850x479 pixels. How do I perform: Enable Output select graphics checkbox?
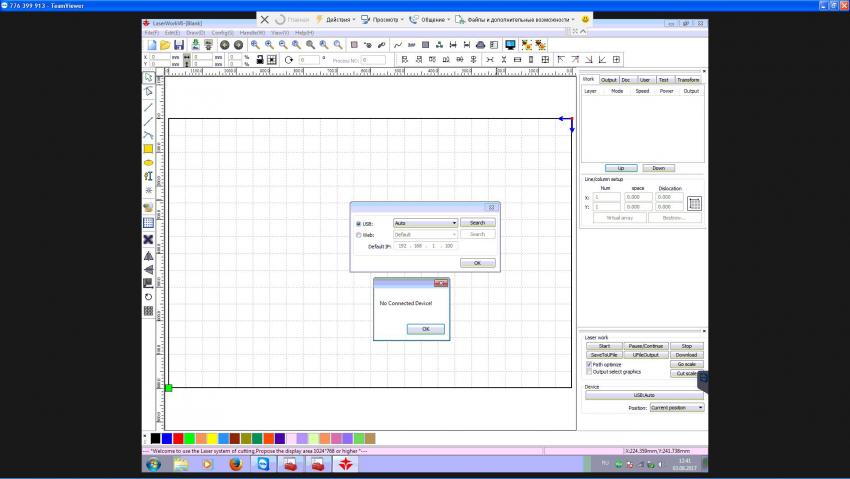click(588, 372)
